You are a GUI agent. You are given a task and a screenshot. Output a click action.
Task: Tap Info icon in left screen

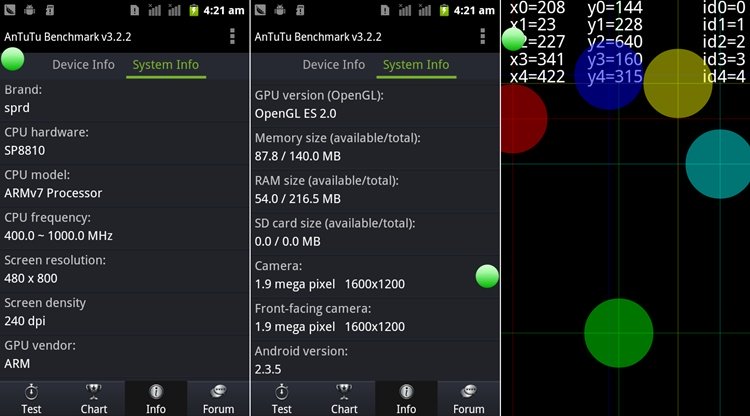click(156, 391)
